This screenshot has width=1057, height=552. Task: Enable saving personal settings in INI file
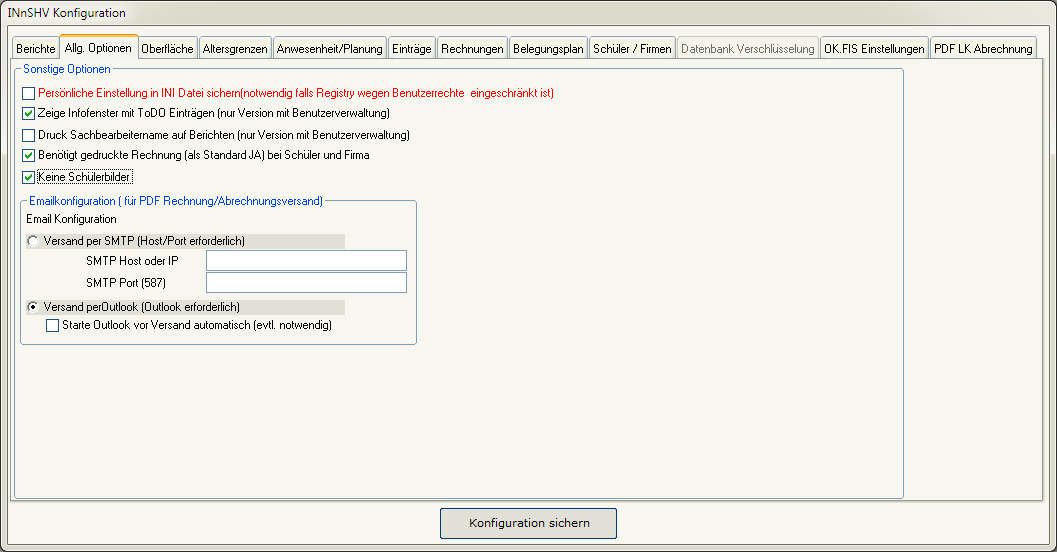[29, 93]
